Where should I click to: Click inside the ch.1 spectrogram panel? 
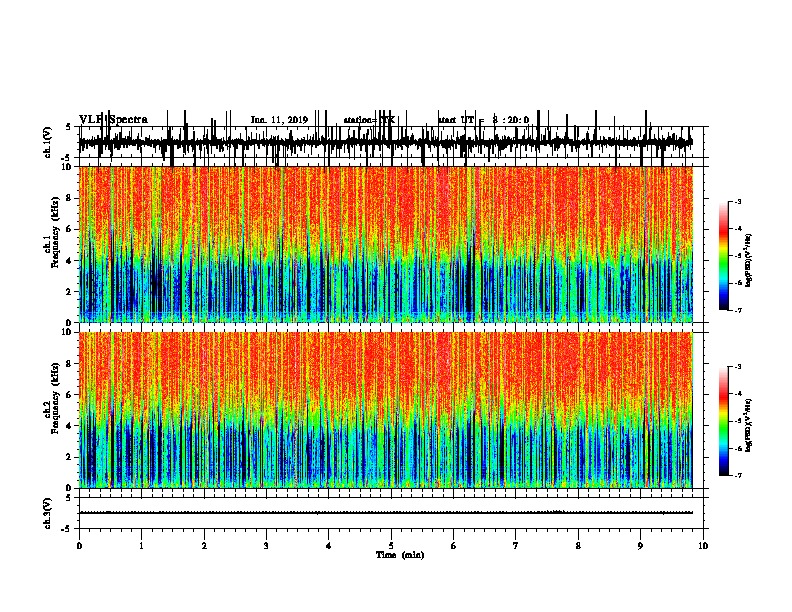(x=386, y=244)
